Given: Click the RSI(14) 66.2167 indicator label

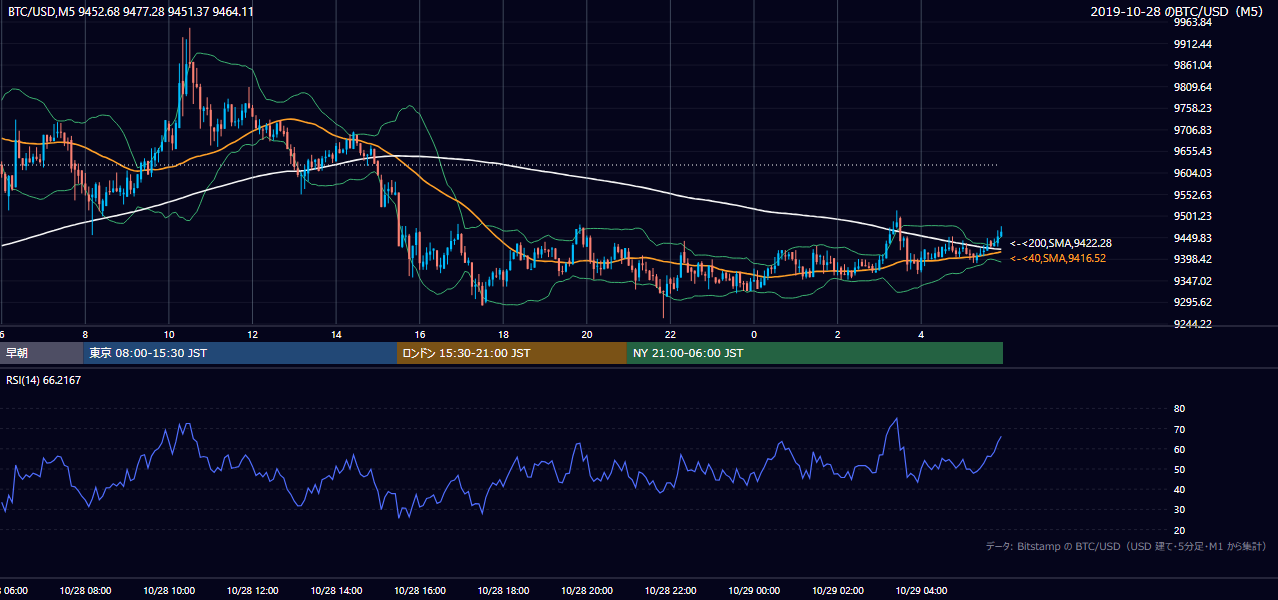Looking at the screenshot, I should 44,380.
